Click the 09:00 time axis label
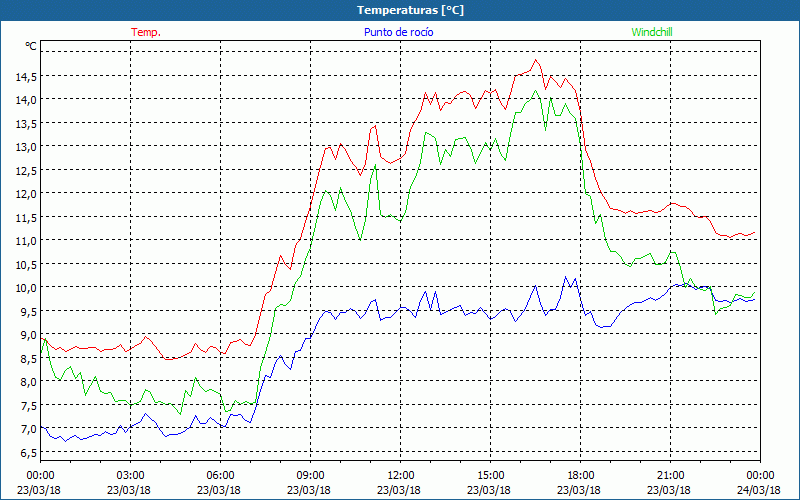 click(311, 475)
